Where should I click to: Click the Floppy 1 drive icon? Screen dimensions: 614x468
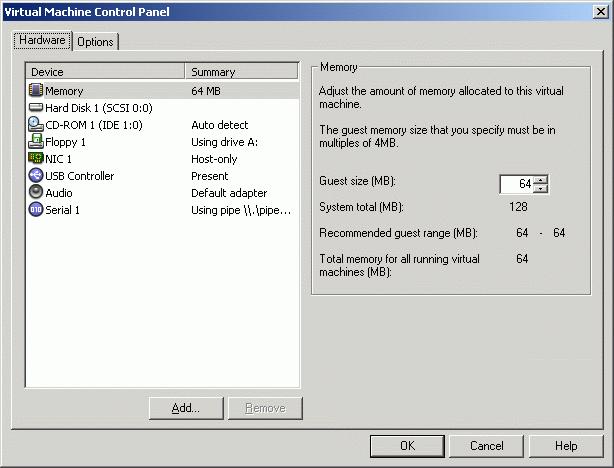pos(36,141)
